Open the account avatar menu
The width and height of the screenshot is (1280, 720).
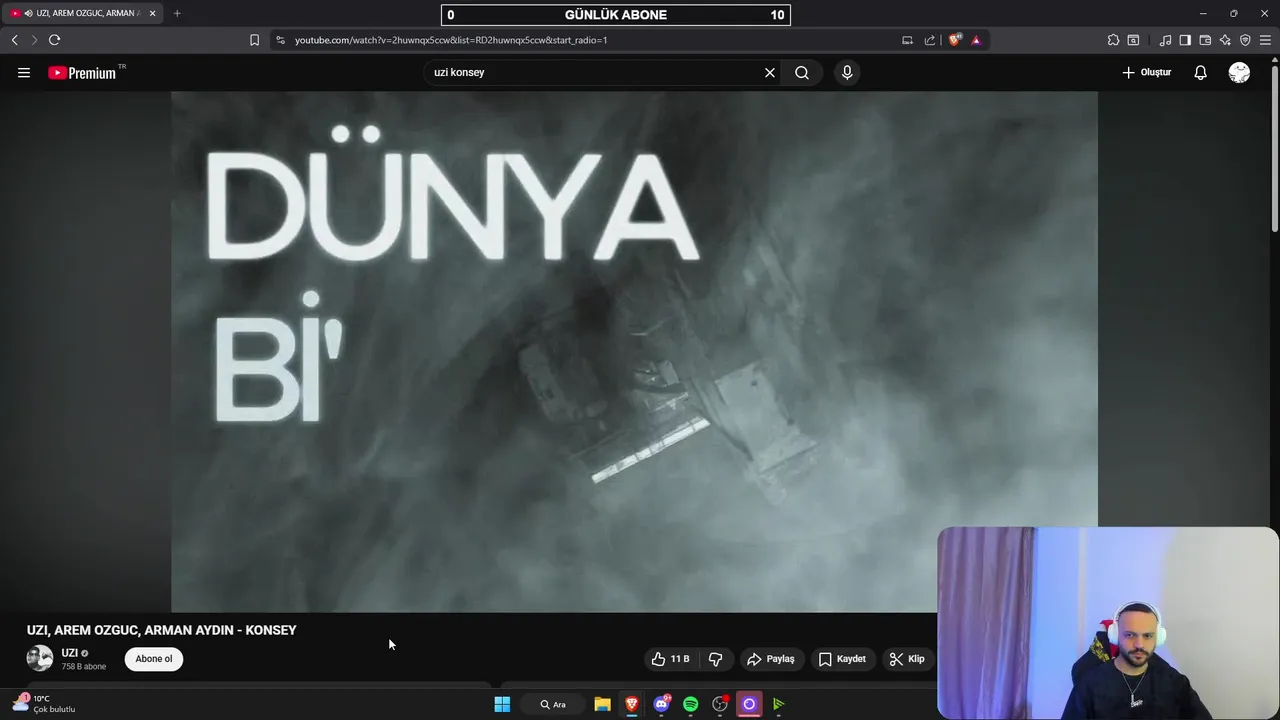coord(1239,72)
